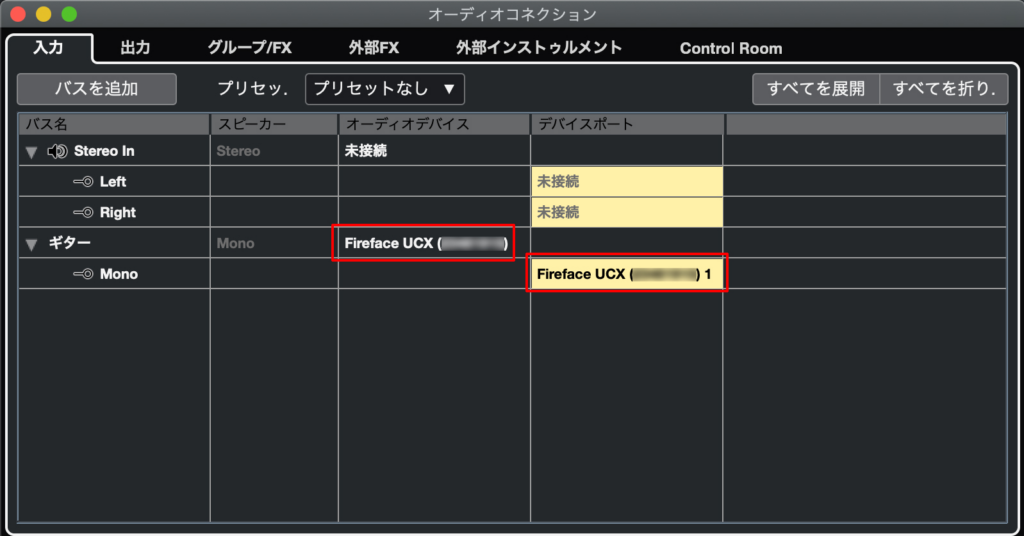Viewport: 1024px width, 536px height.
Task: Open the プリセットなし preset dropdown
Action: 384,88
